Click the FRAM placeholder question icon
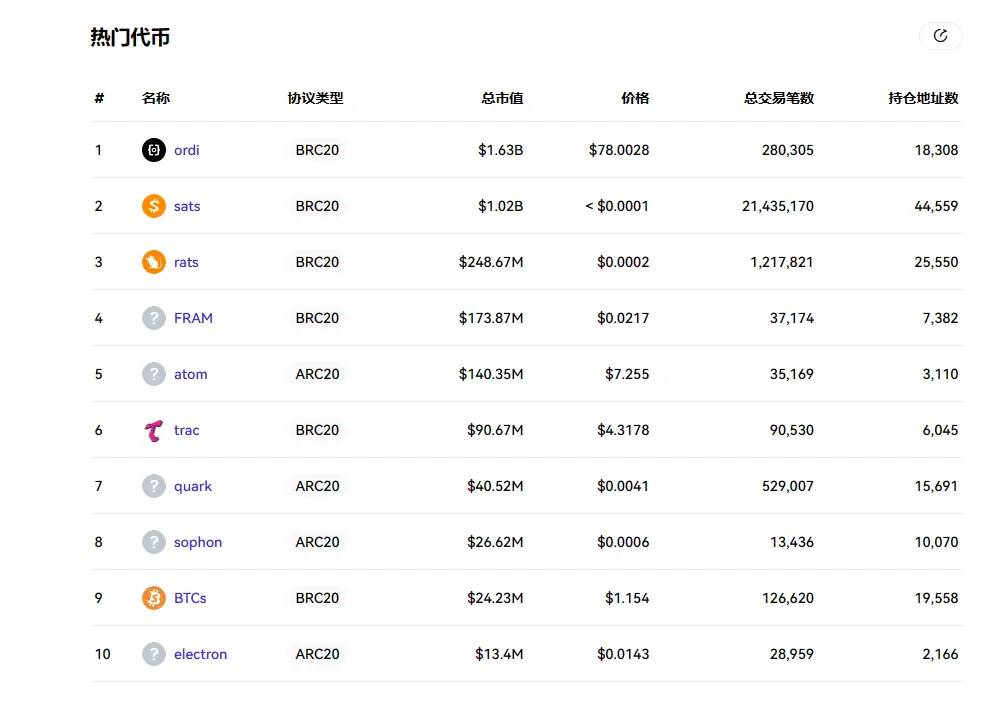Viewport: 1005px width, 712px height. tap(154, 318)
